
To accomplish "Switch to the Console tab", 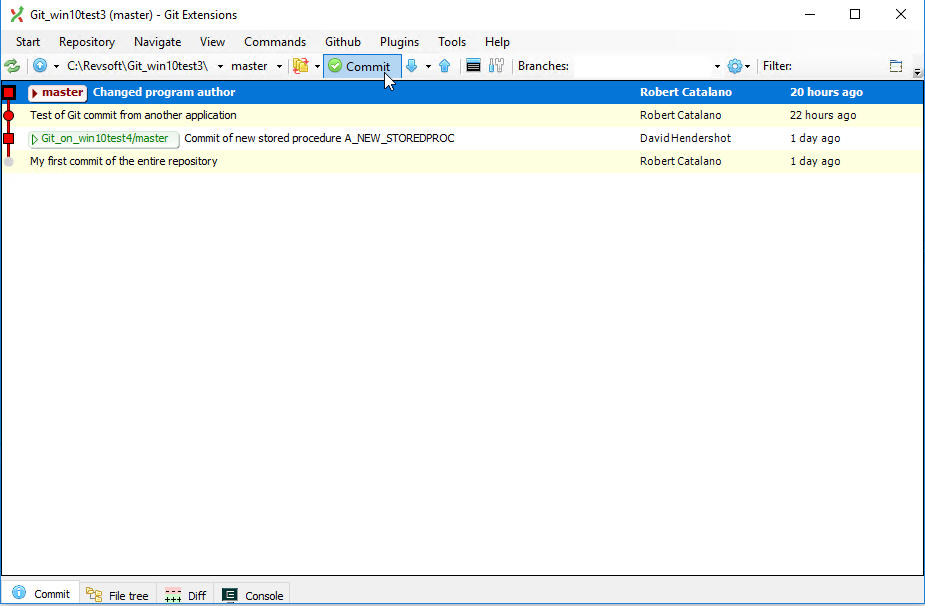I will 252,595.
